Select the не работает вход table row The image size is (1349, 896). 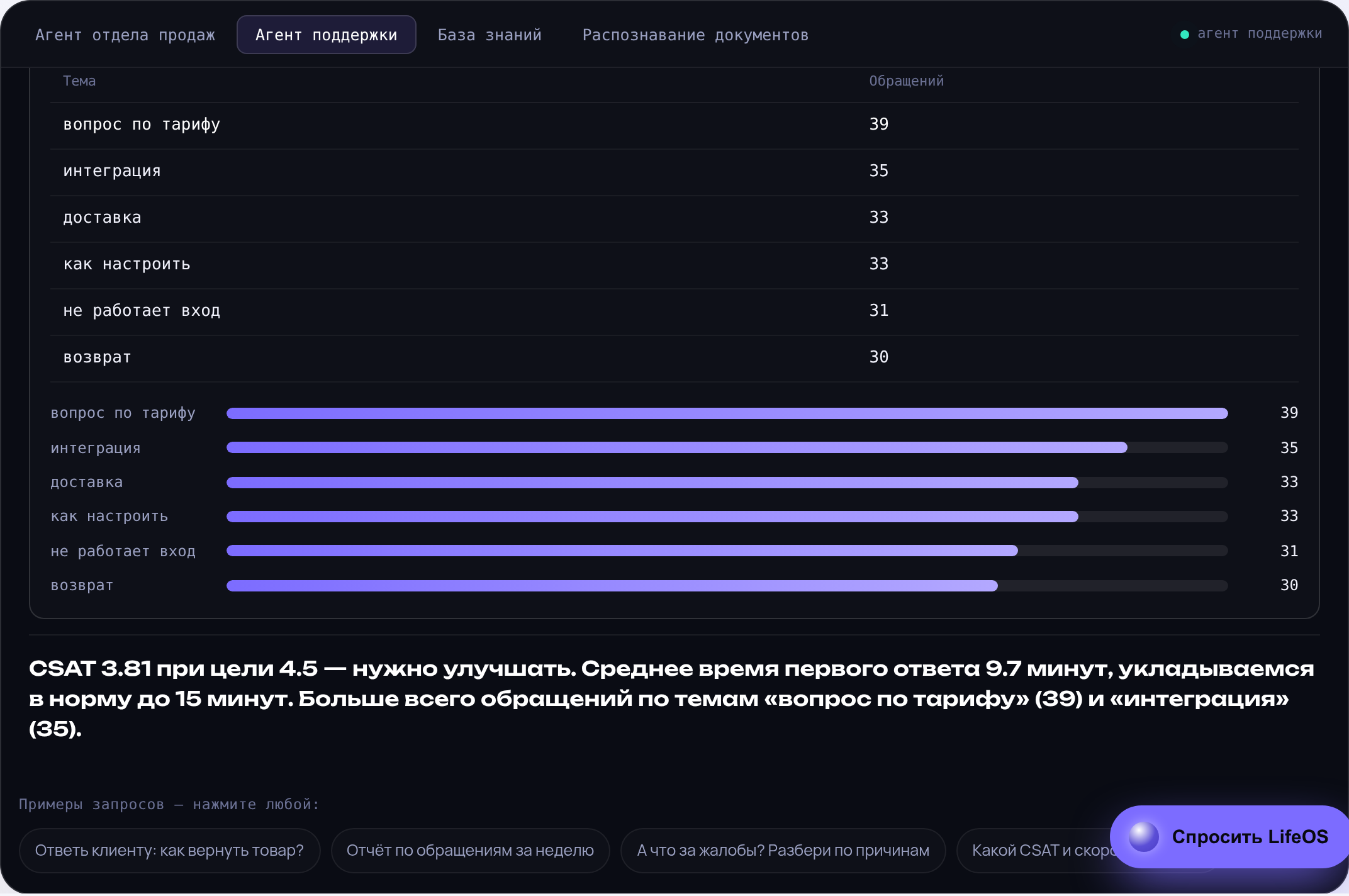coord(674,311)
